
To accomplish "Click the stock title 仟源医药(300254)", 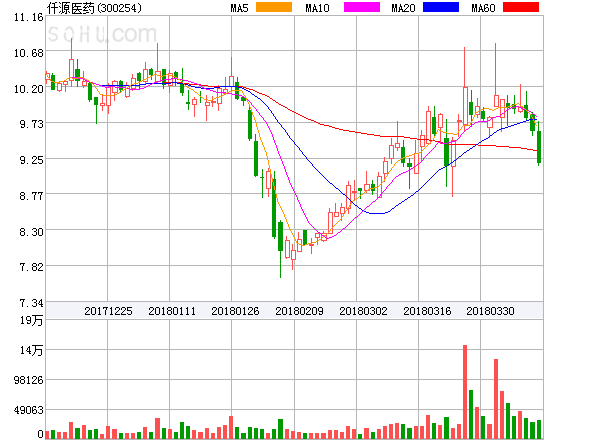I will pos(94,8).
